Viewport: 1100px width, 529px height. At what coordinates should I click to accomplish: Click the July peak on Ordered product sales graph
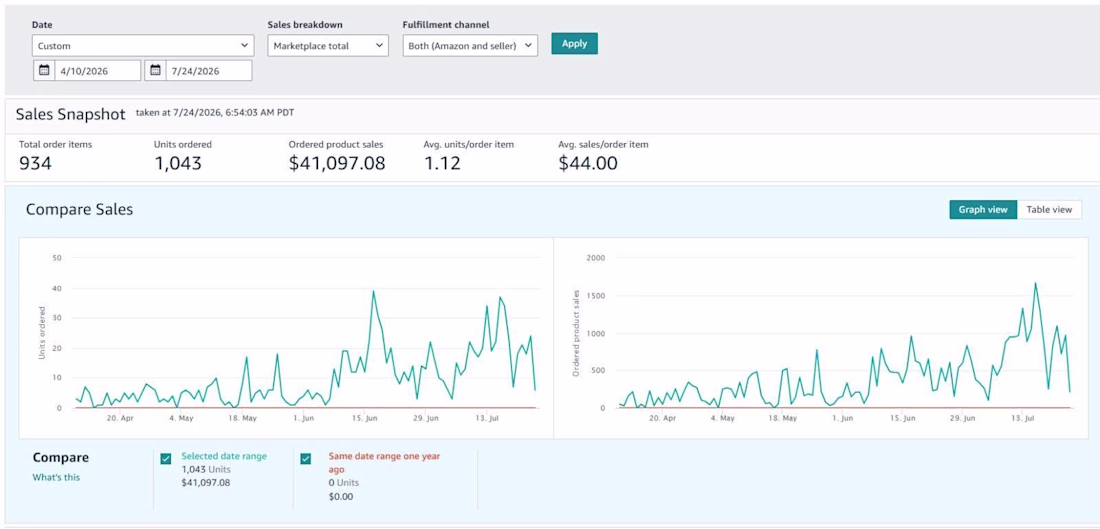[1035, 283]
